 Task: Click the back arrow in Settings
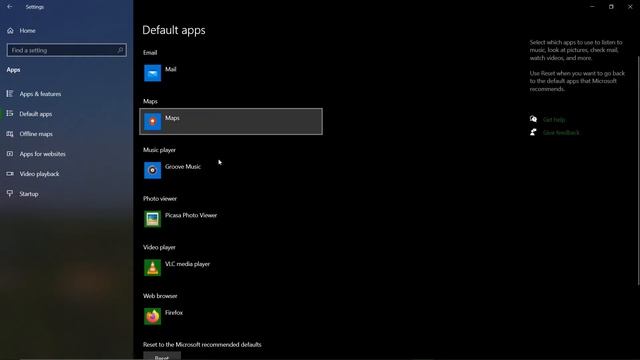pyautogui.click(x=9, y=7)
